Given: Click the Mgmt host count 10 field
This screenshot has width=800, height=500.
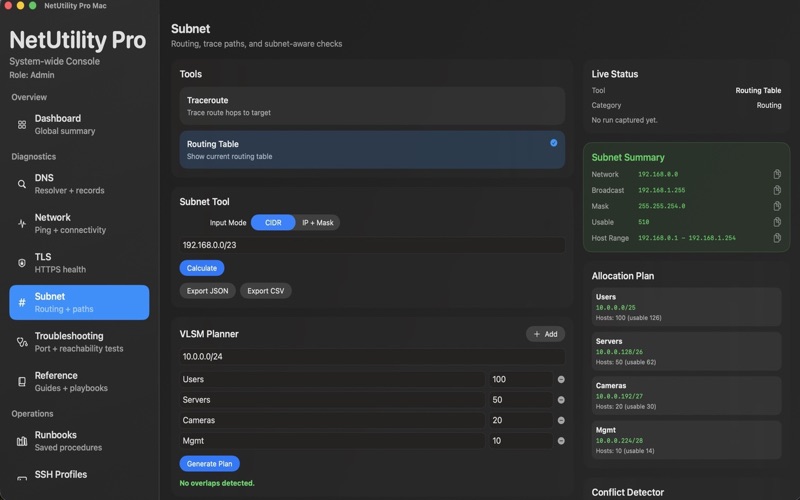Looking at the screenshot, I should tap(521, 440).
